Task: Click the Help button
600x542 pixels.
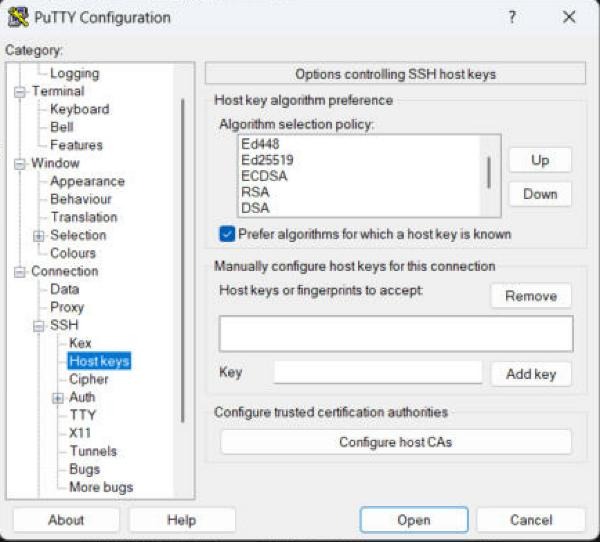Action: [x=182, y=520]
